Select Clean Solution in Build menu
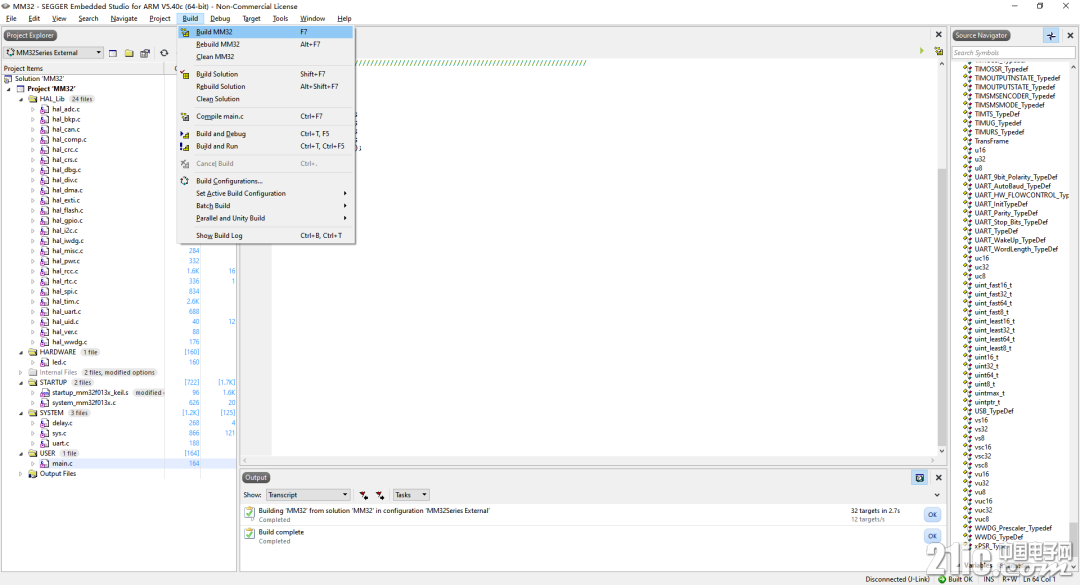This screenshot has height=585, width=1080. [x=266, y=99]
